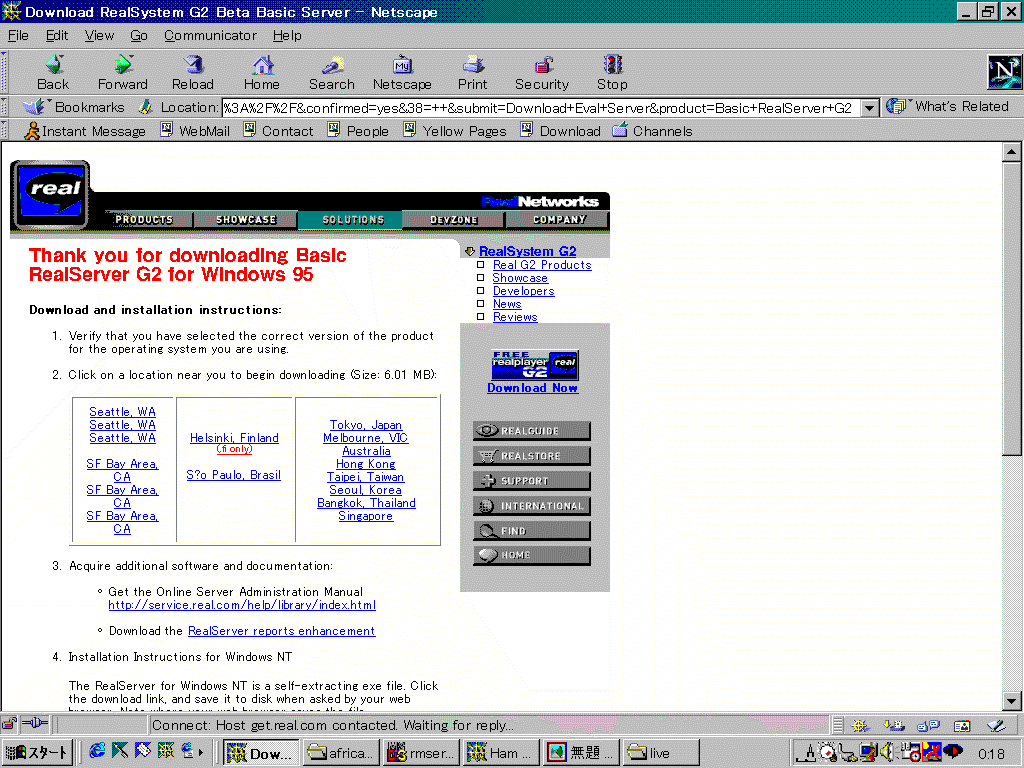Open Composer from the component bar

coord(995,725)
